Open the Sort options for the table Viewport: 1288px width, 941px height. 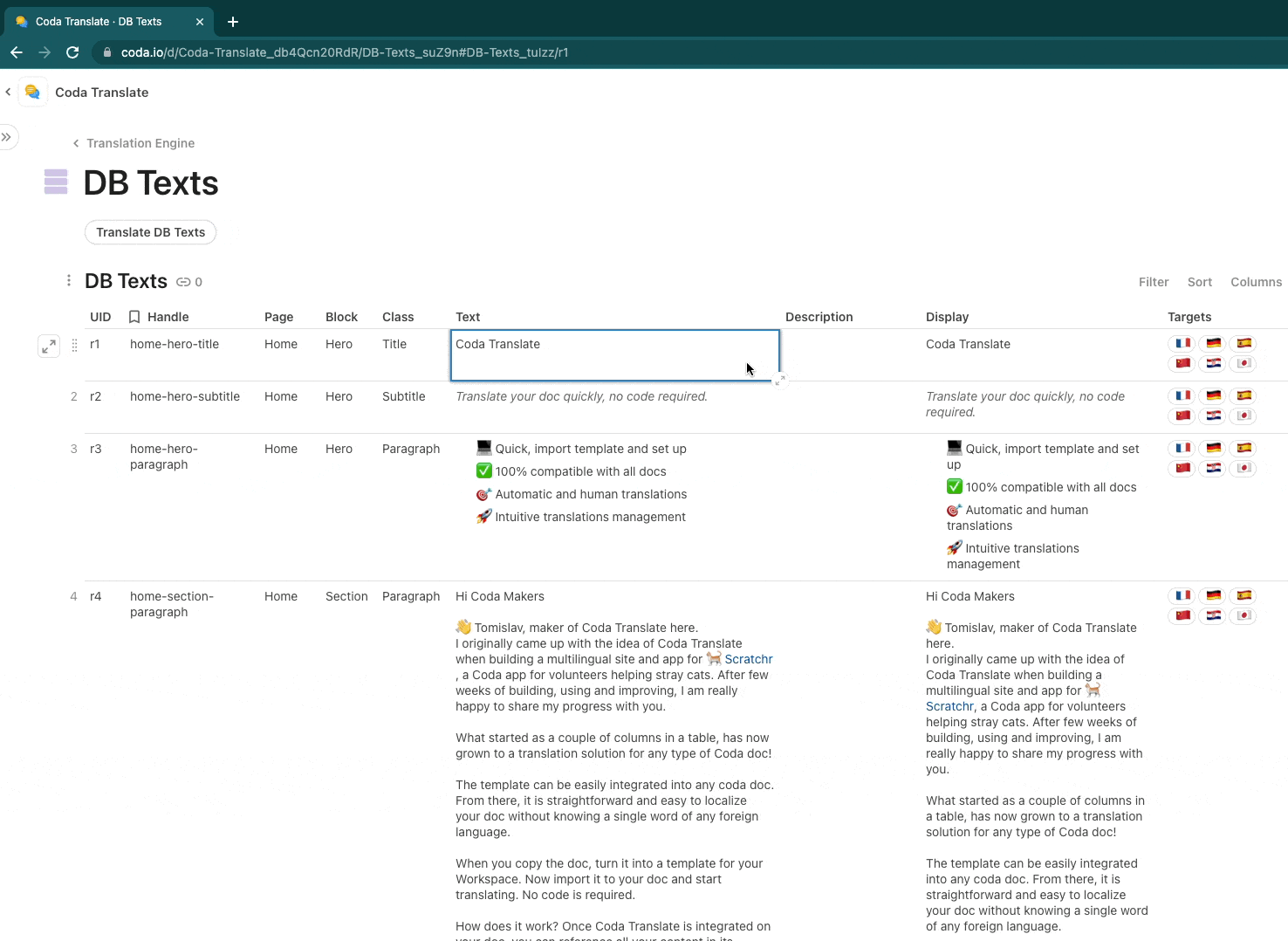(x=1199, y=282)
